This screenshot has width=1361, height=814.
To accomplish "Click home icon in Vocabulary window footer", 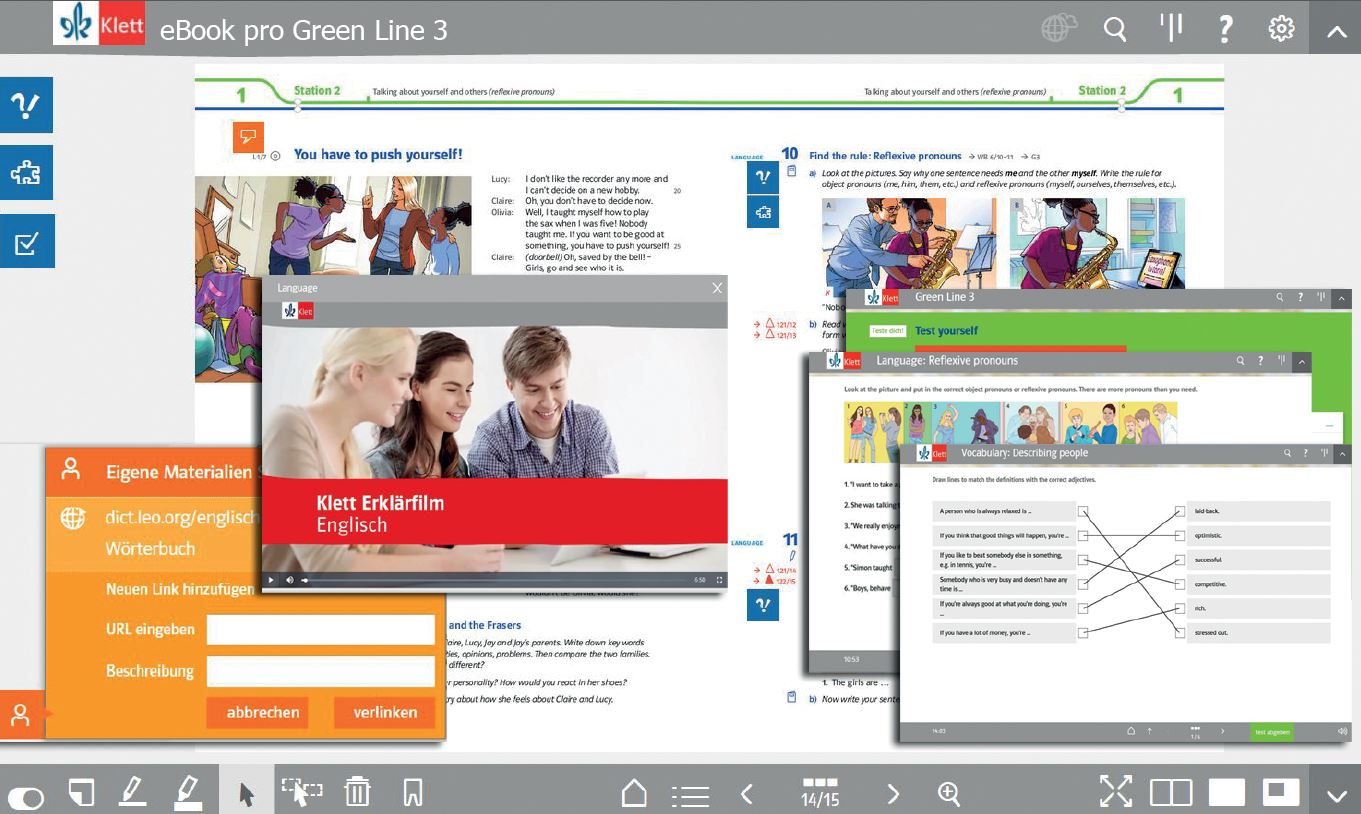I will (x=1131, y=731).
